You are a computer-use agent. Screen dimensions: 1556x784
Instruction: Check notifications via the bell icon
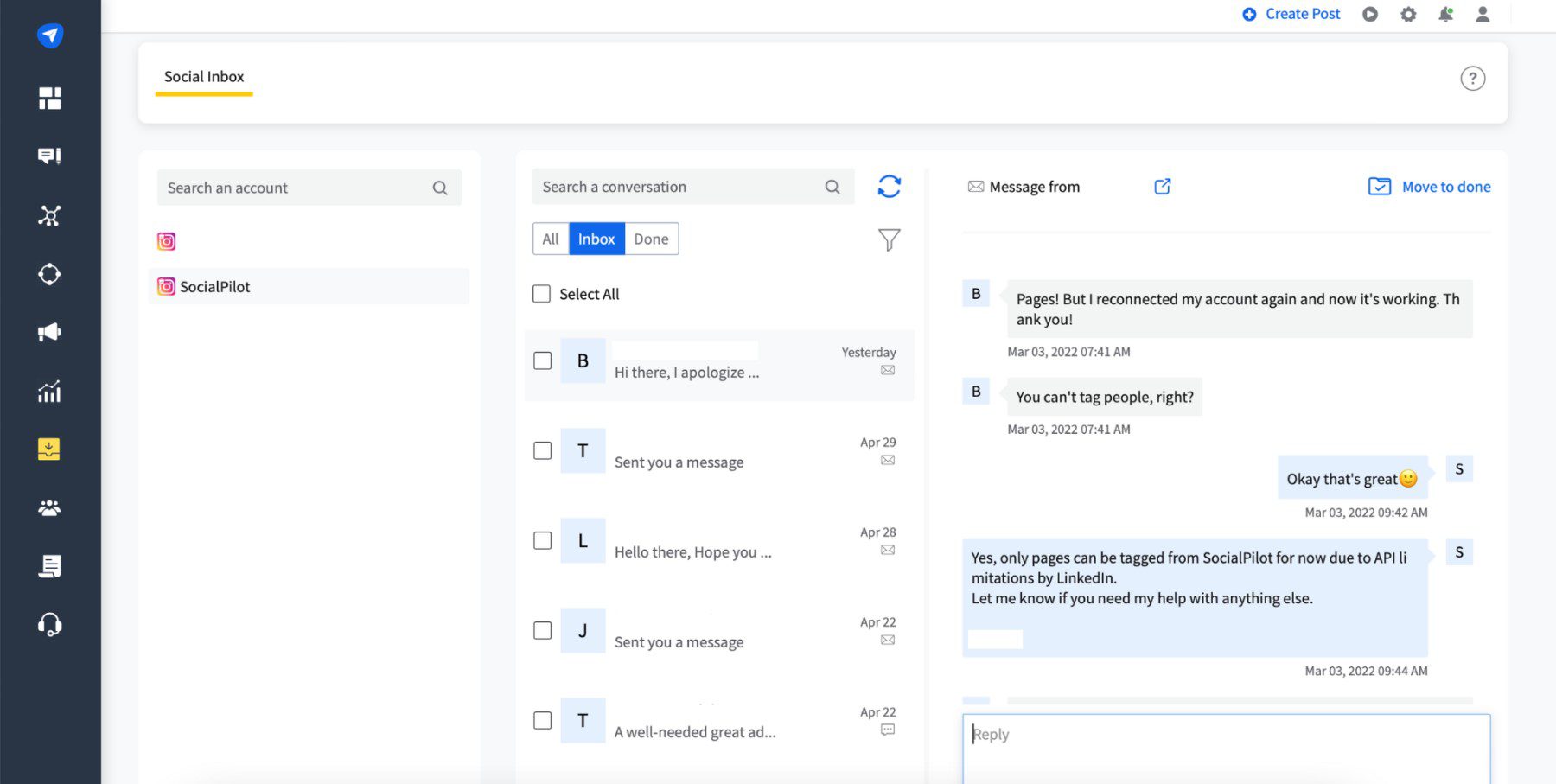coord(1445,14)
